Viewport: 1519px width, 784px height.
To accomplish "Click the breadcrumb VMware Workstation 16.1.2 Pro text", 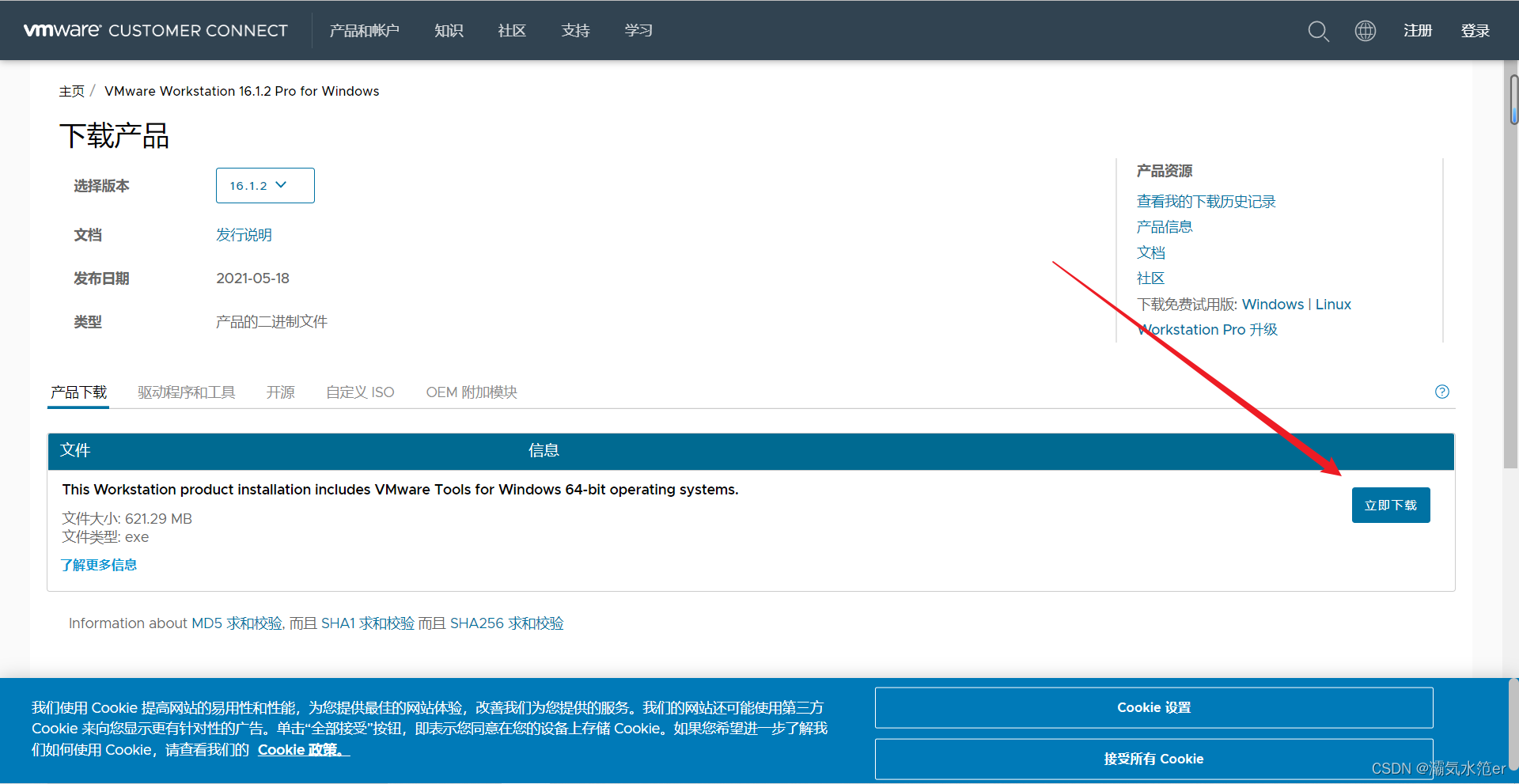I will pyautogui.click(x=242, y=91).
